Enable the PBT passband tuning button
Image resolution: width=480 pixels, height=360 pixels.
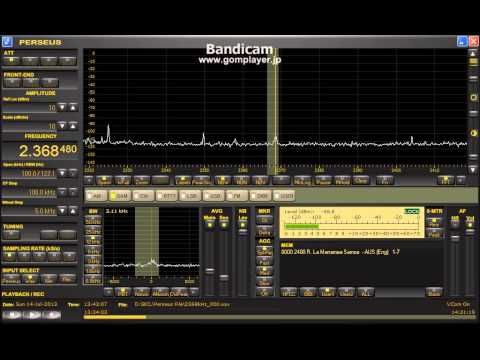coord(123,292)
